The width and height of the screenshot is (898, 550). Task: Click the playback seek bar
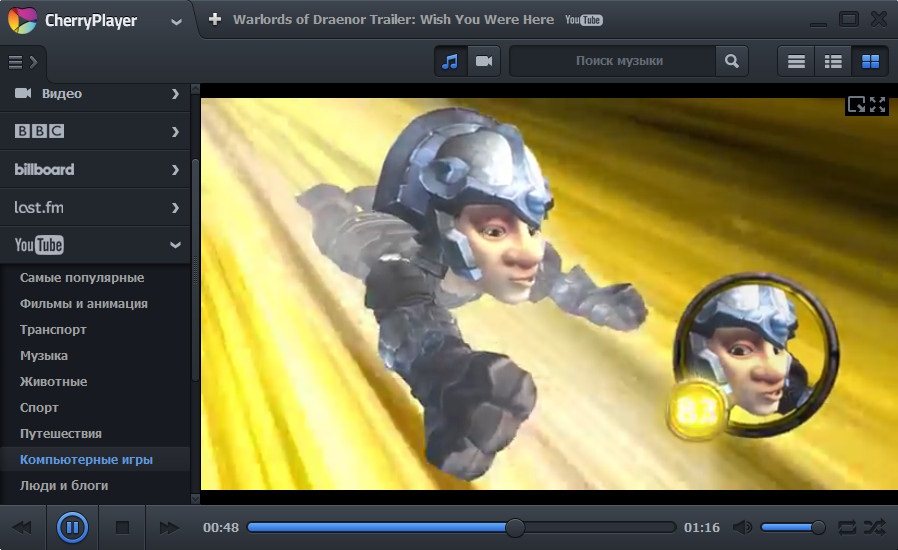click(x=462, y=527)
